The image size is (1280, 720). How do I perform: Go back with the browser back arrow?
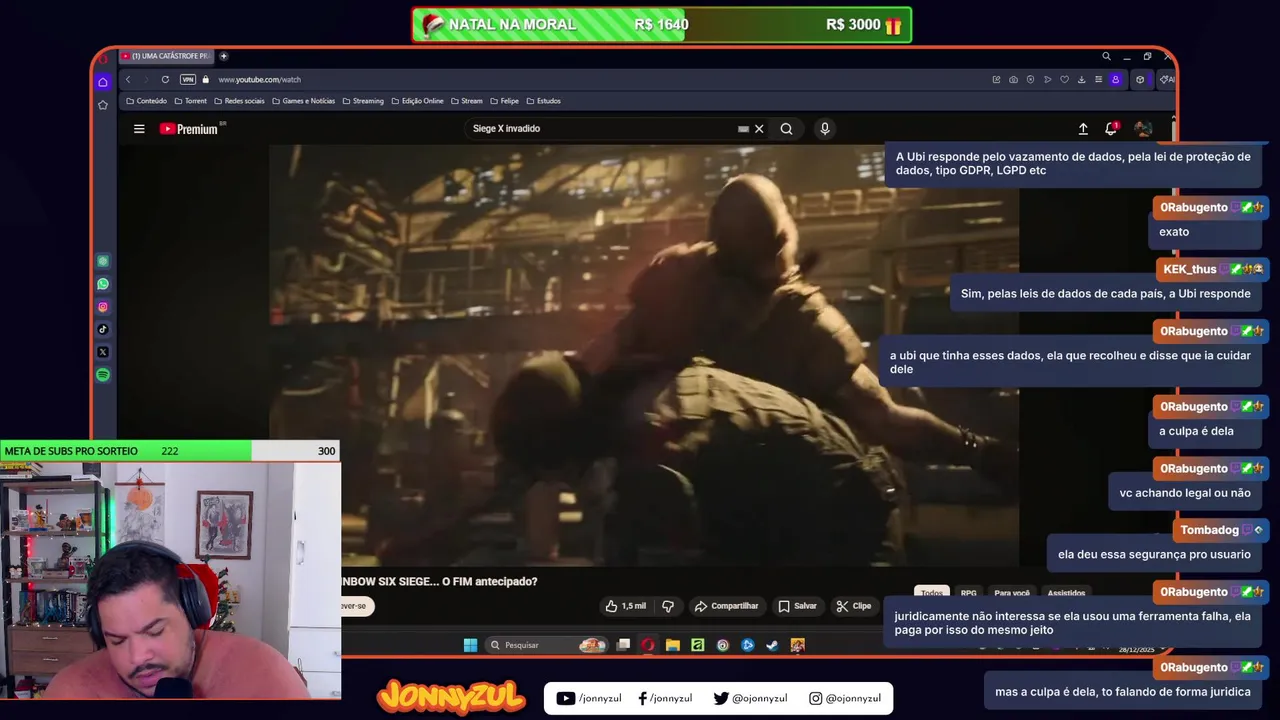(x=127, y=79)
